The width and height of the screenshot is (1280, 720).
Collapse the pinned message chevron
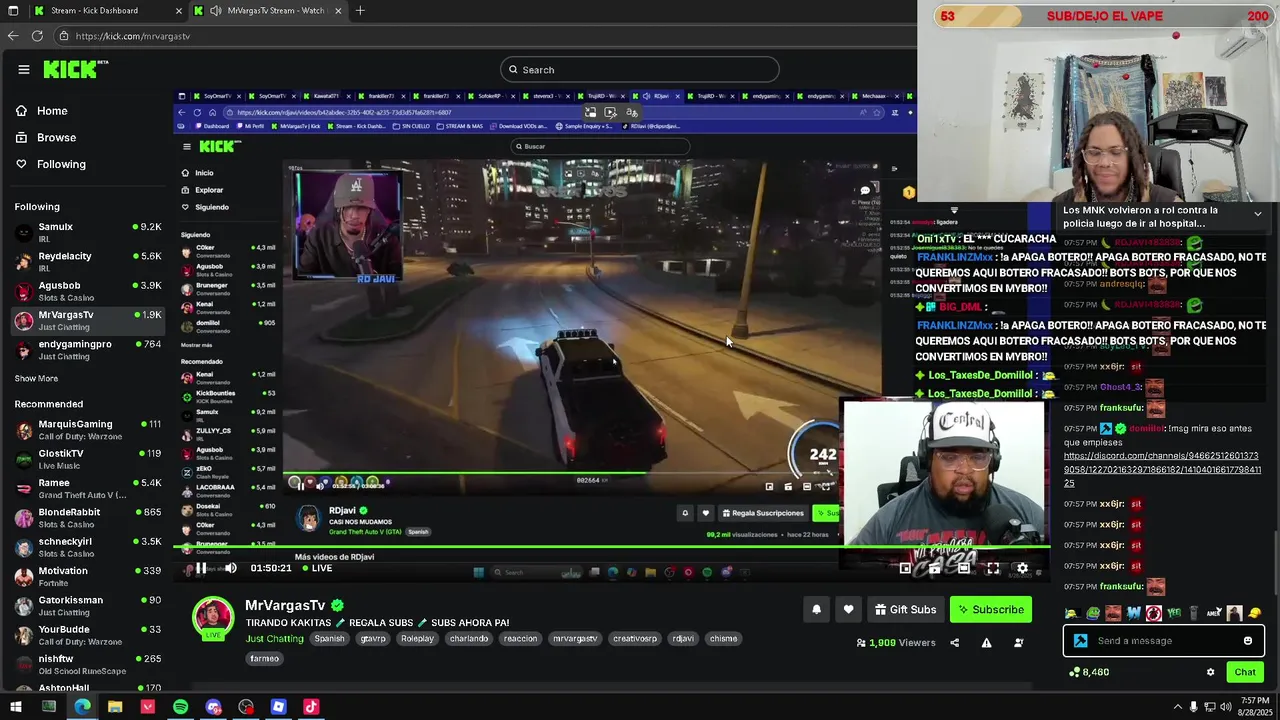pyautogui.click(x=1257, y=214)
